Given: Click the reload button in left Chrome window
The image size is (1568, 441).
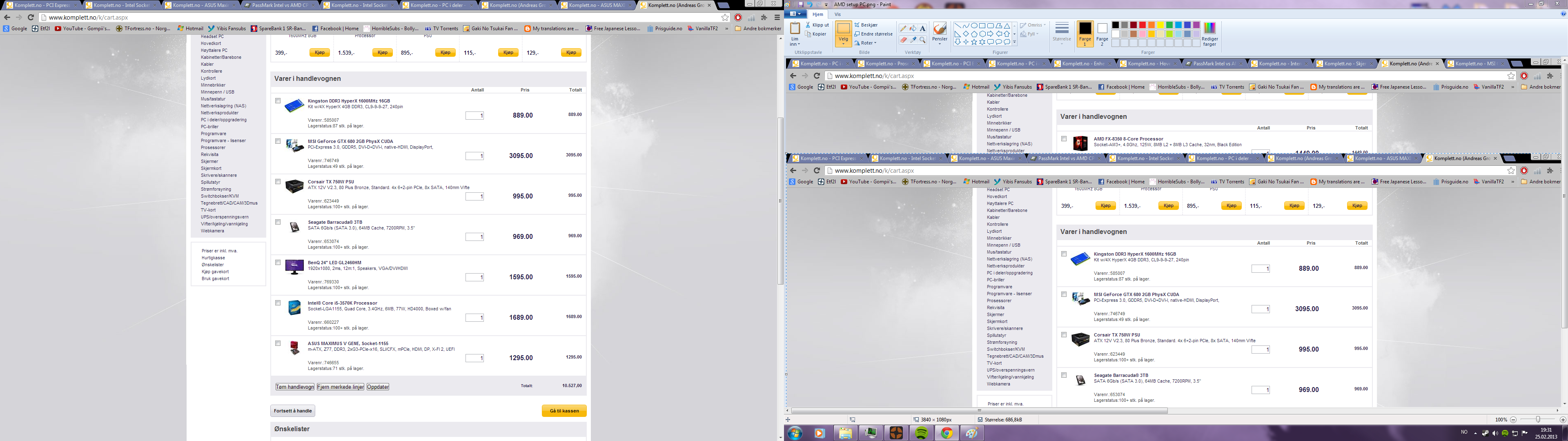Looking at the screenshot, I should [x=31, y=17].
